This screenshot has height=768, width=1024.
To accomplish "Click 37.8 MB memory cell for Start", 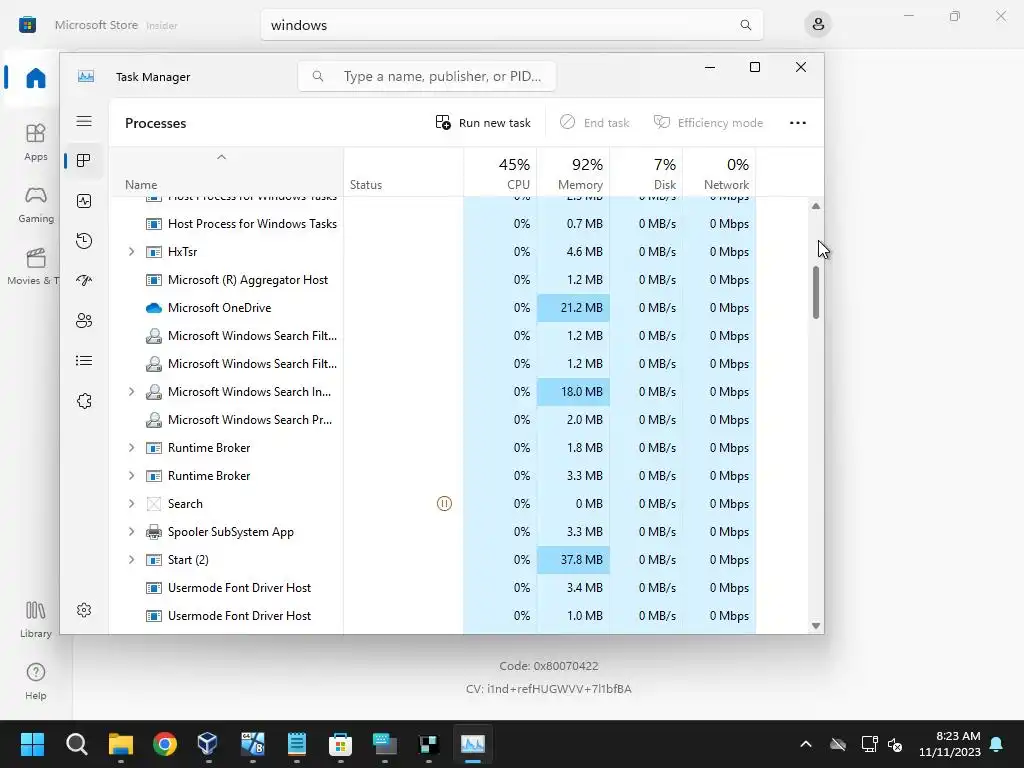I will (573, 560).
